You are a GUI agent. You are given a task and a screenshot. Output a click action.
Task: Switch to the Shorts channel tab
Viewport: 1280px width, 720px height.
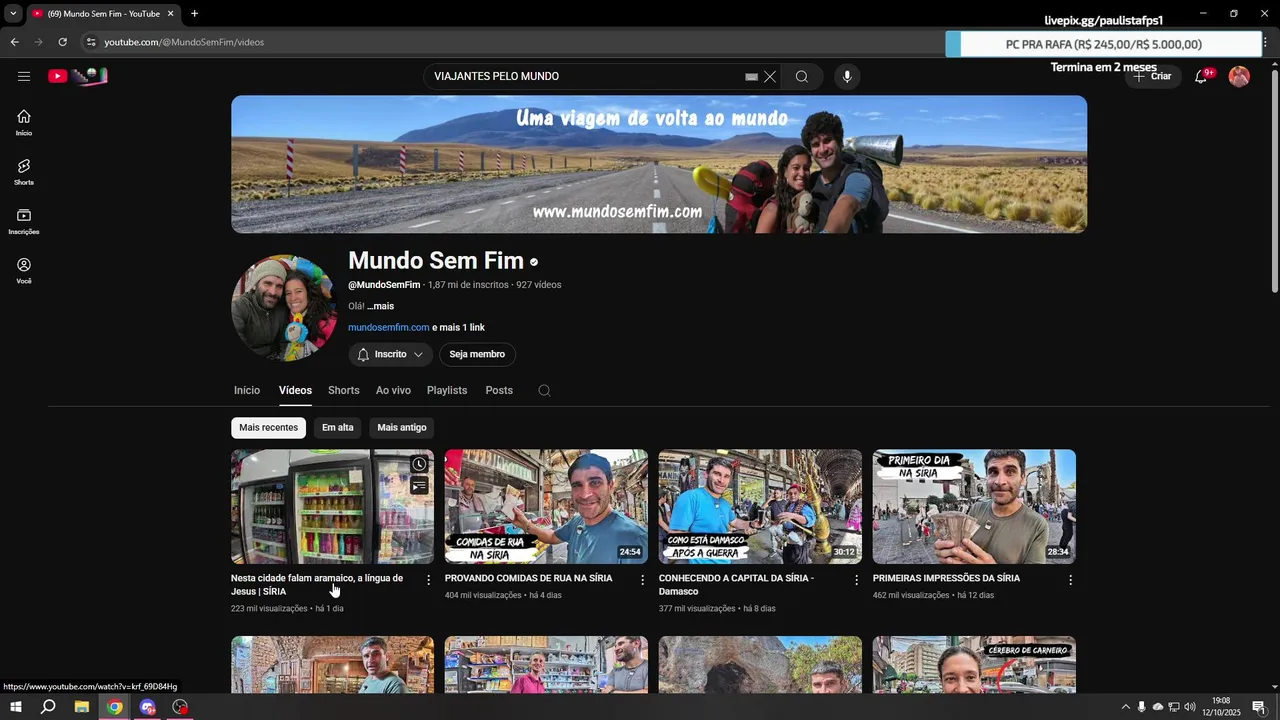[x=343, y=391]
